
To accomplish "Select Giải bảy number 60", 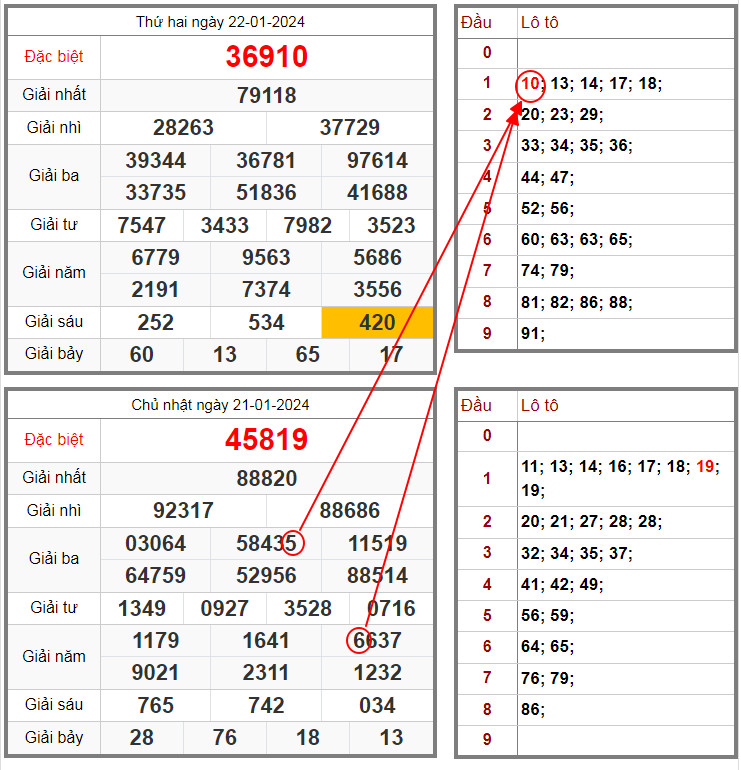I will 142,354.
